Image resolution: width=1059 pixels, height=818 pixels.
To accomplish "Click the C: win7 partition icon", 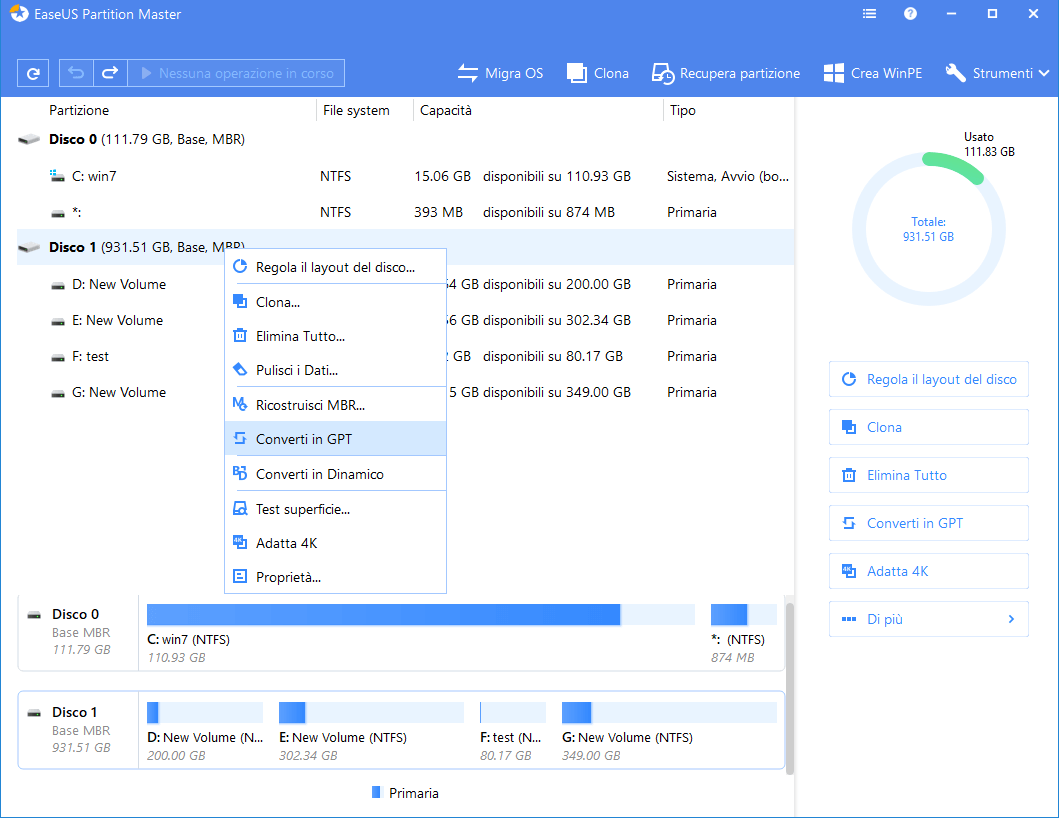I will tap(57, 176).
